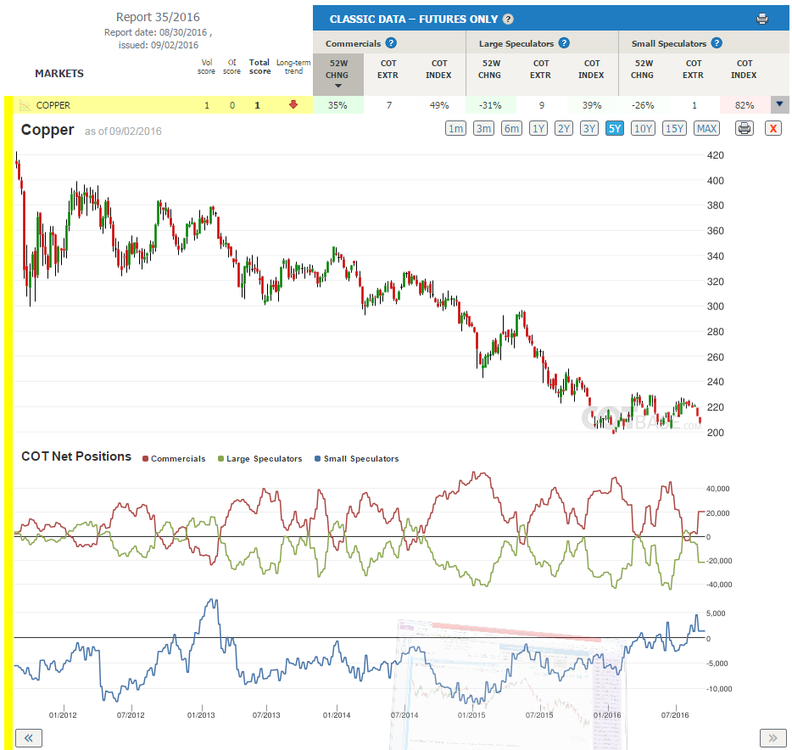This screenshot has width=792, height=750.
Task: Click the COPPER market name
Action: (x=53, y=105)
